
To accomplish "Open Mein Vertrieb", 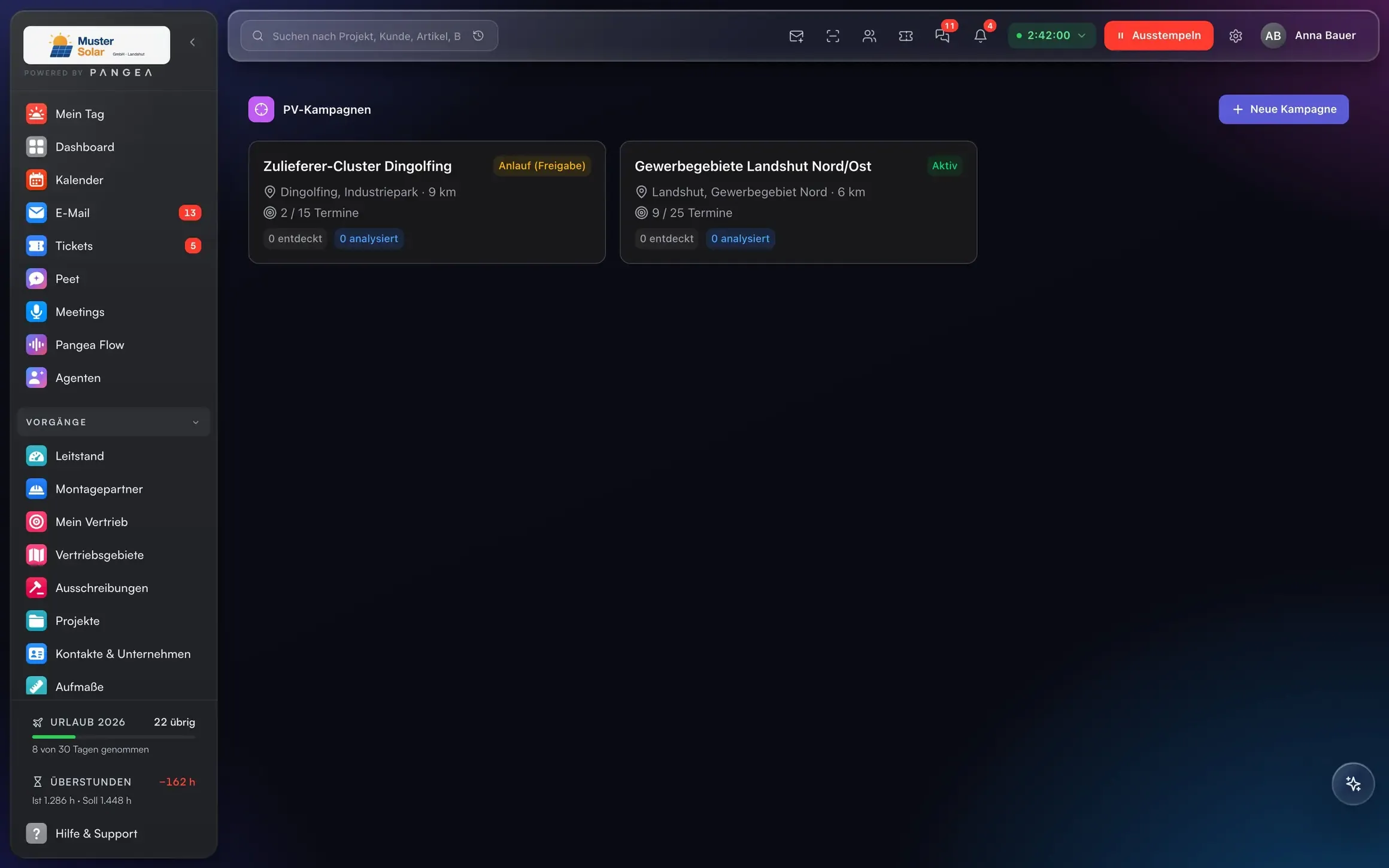I will [113, 521].
